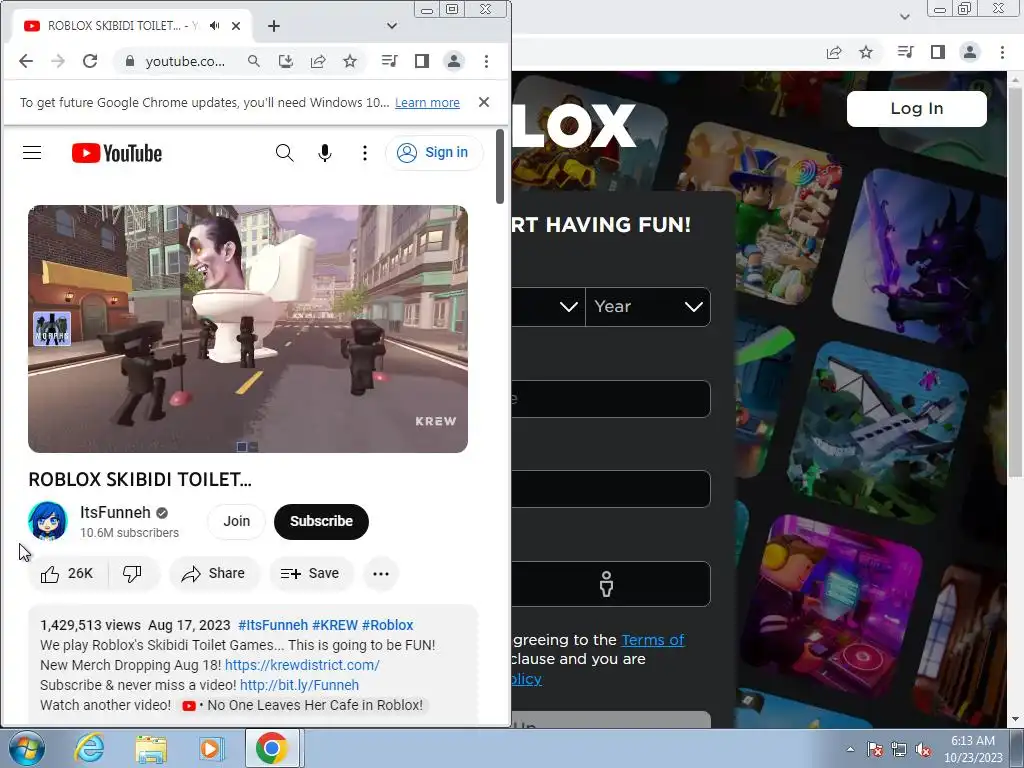This screenshot has width=1024, height=768.
Task: Go back in front Chrome window
Action: 25,61
